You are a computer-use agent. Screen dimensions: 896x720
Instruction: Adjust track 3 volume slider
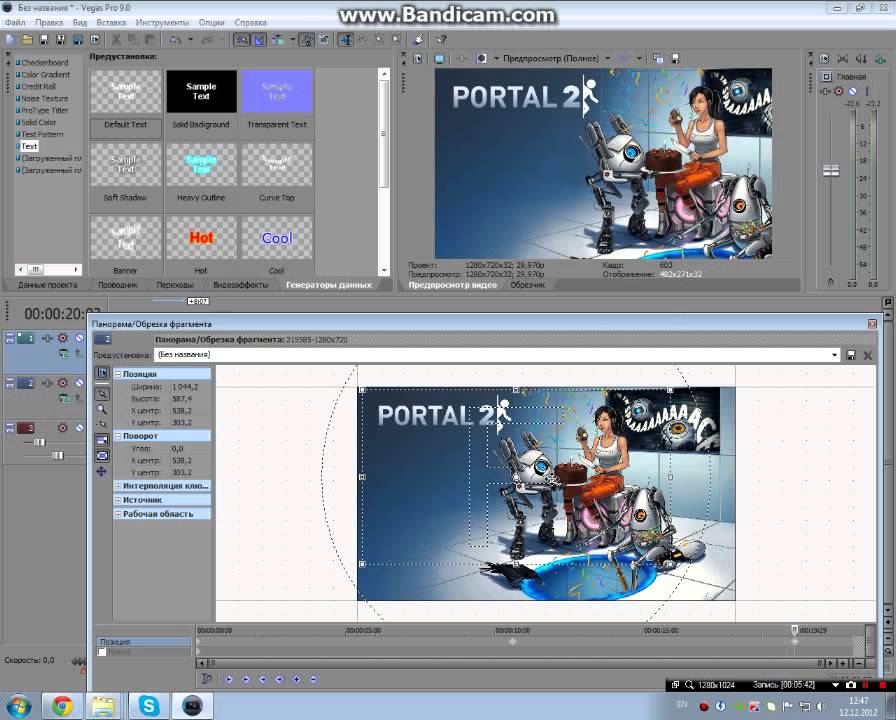coord(39,443)
